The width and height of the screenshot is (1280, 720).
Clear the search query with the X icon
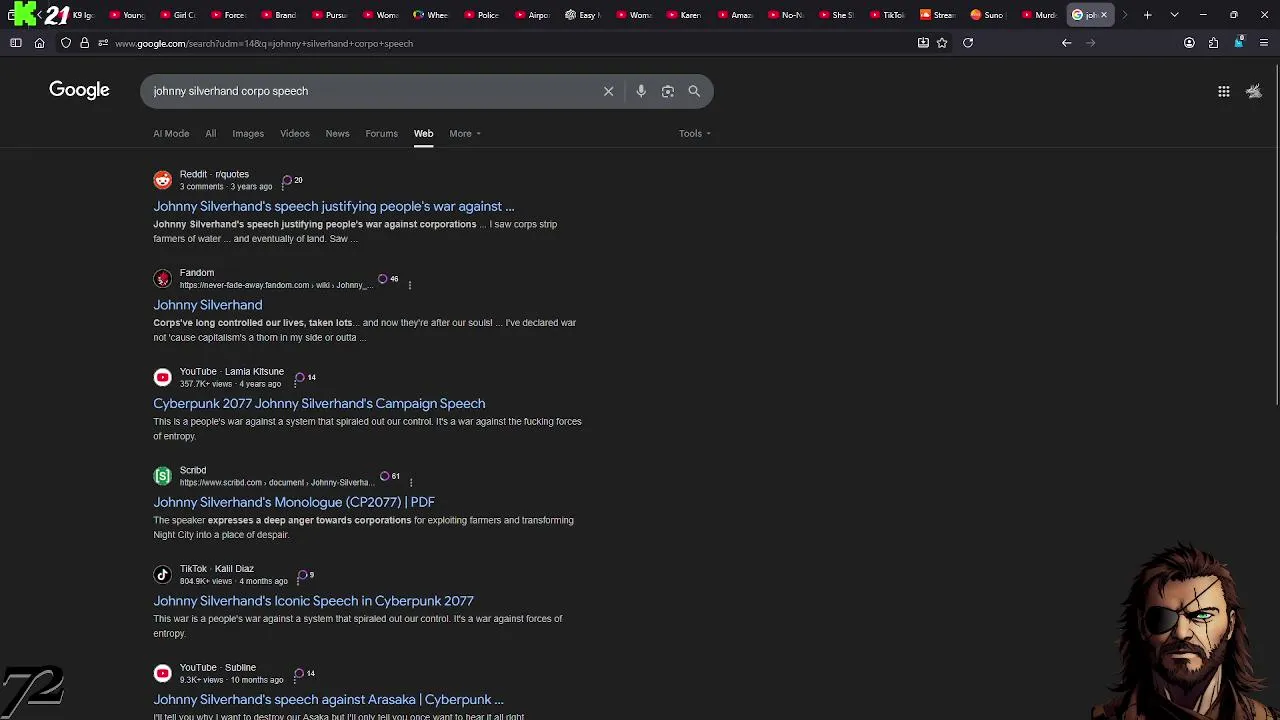coord(608,91)
